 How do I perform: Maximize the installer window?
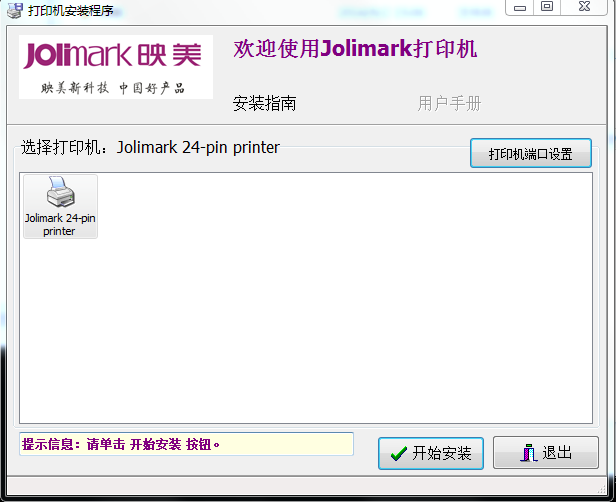click(x=546, y=7)
